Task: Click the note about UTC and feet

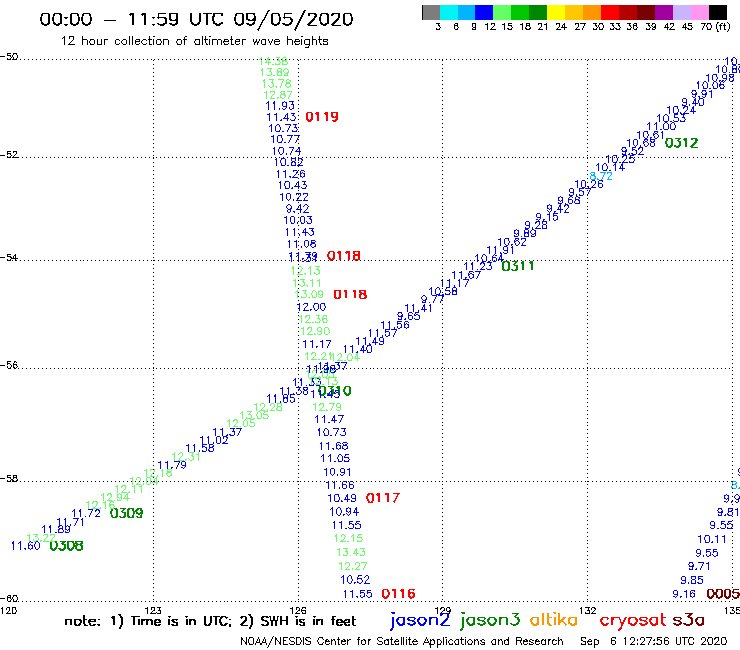Action: point(210,621)
